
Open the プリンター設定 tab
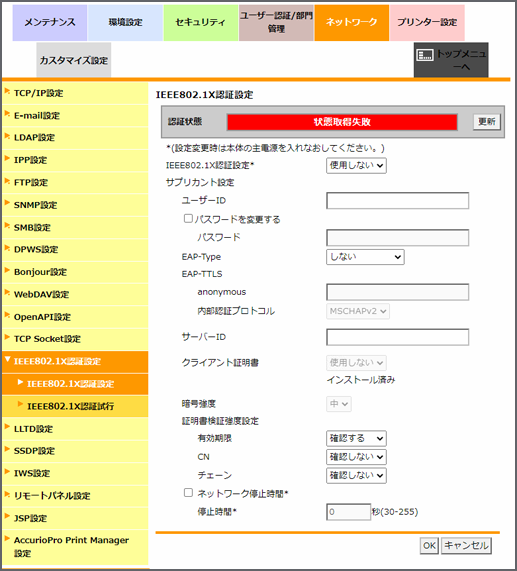(x=427, y=23)
